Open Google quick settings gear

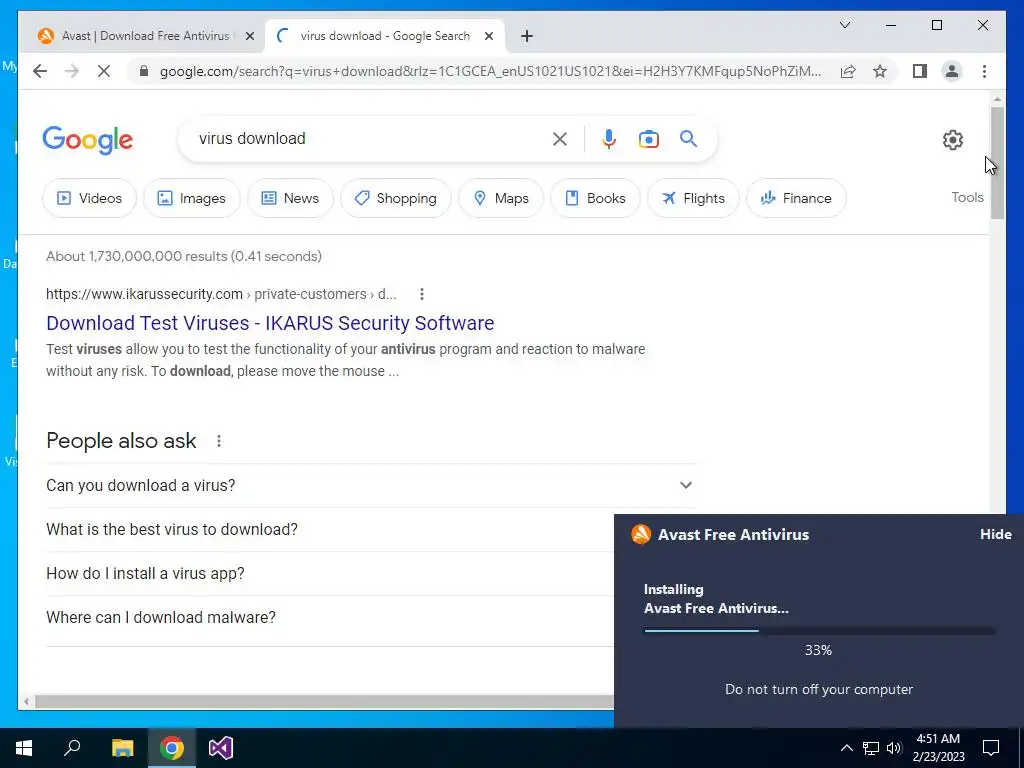point(953,140)
